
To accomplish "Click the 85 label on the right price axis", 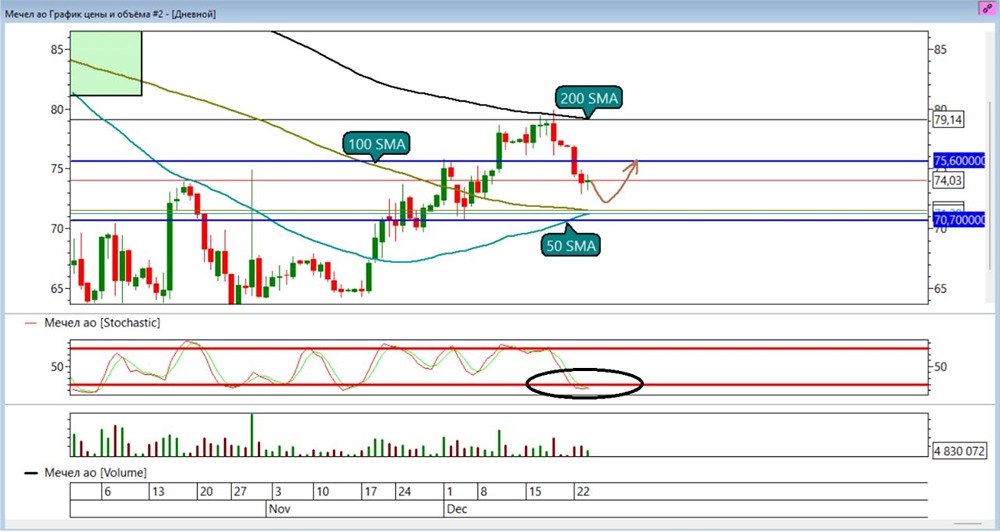I will [940, 49].
